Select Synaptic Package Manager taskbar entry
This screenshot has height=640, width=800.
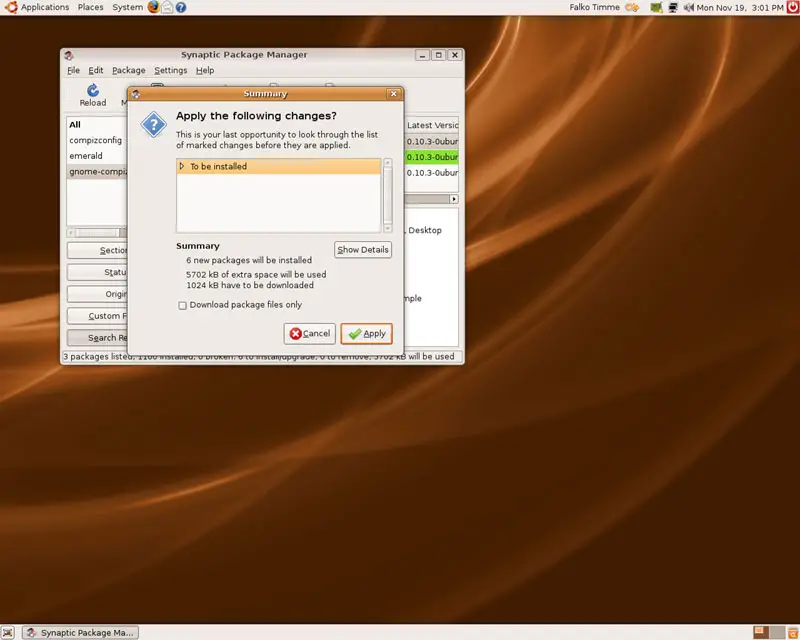coord(80,632)
